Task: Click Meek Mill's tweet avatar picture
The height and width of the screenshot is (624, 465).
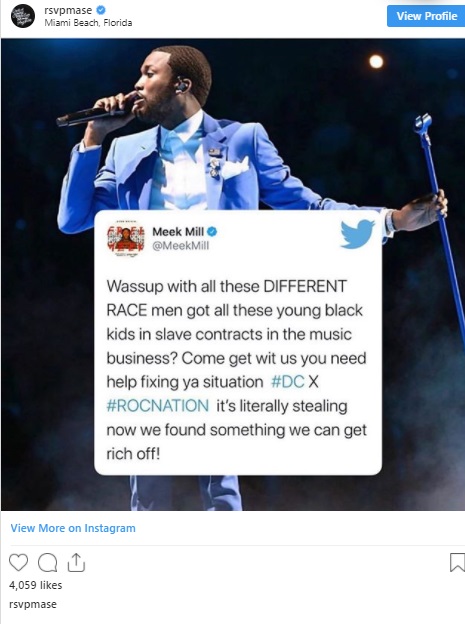Action: pos(126,239)
